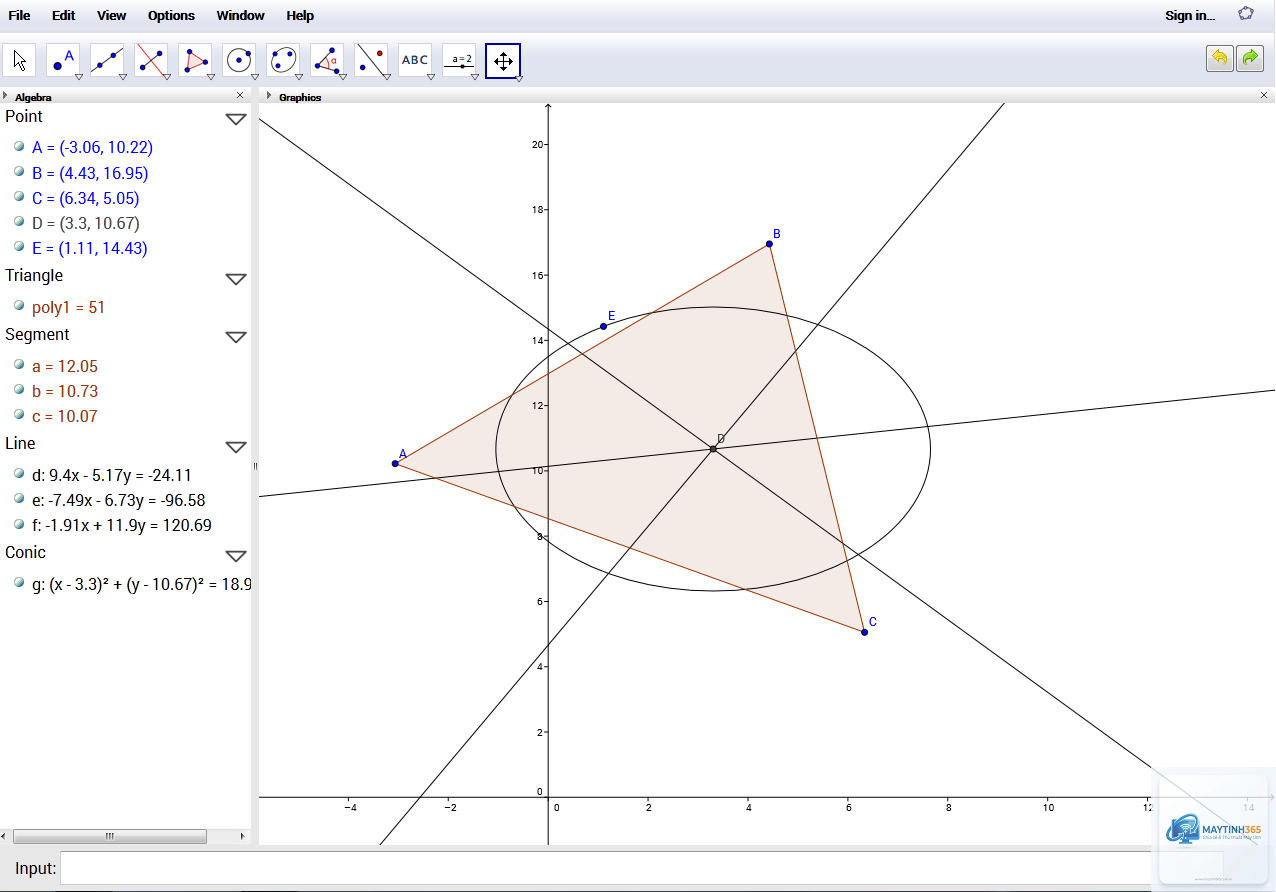Viewport: 1276px width, 892px height.
Task: Select the Perpendicular Line tool
Action: coord(151,60)
